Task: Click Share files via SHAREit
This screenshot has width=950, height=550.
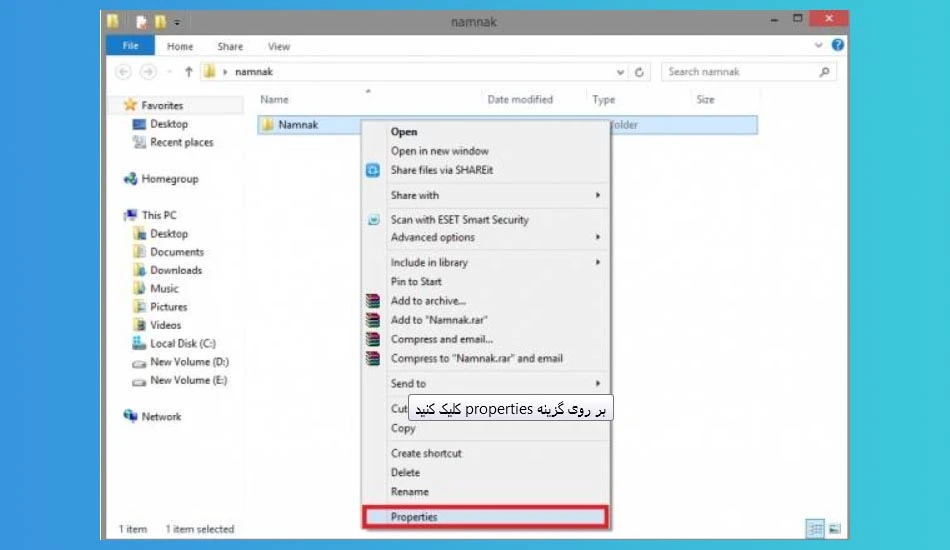Action: [x=442, y=170]
